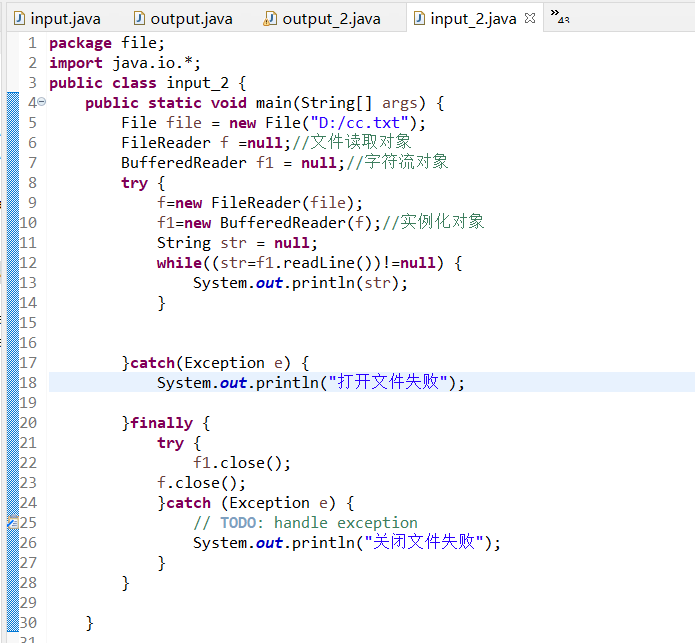Click the warning Java icon on output_2.java tab
The image size is (695, 643).
270,19
